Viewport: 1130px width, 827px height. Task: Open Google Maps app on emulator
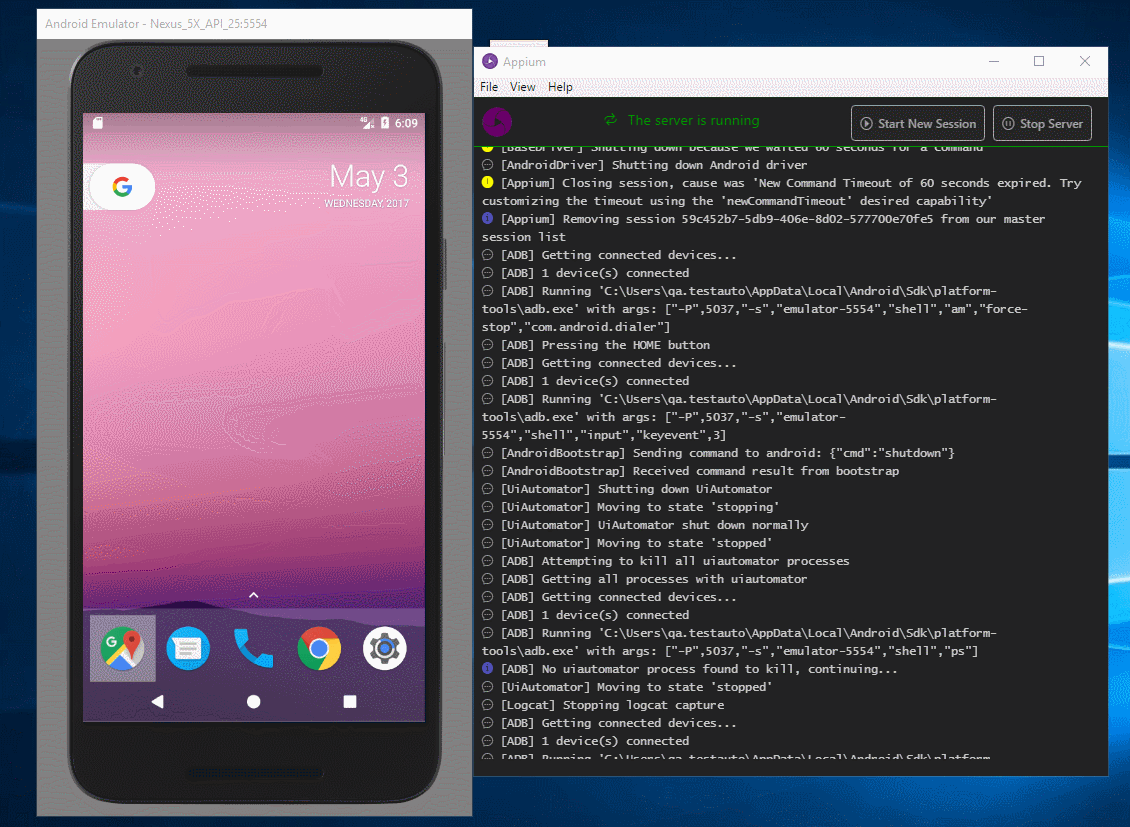point(123,648)
